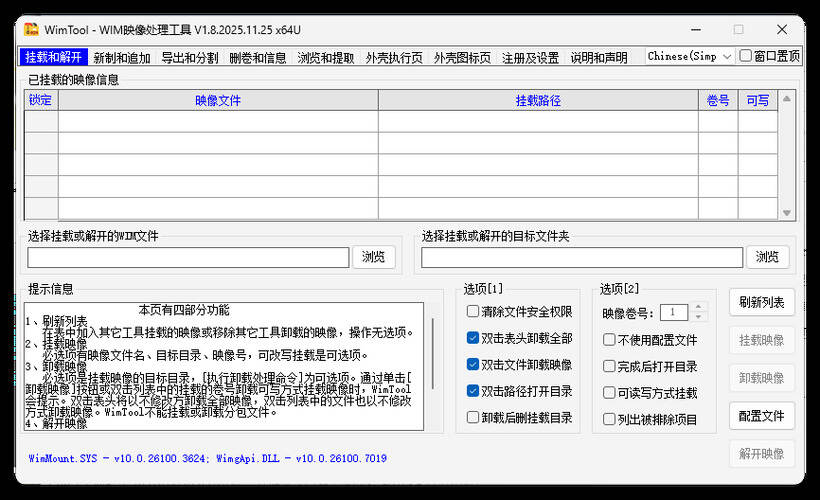Click the 可写 column header
The width and height of the screenshot is (820, 500).
click(758, 100)
